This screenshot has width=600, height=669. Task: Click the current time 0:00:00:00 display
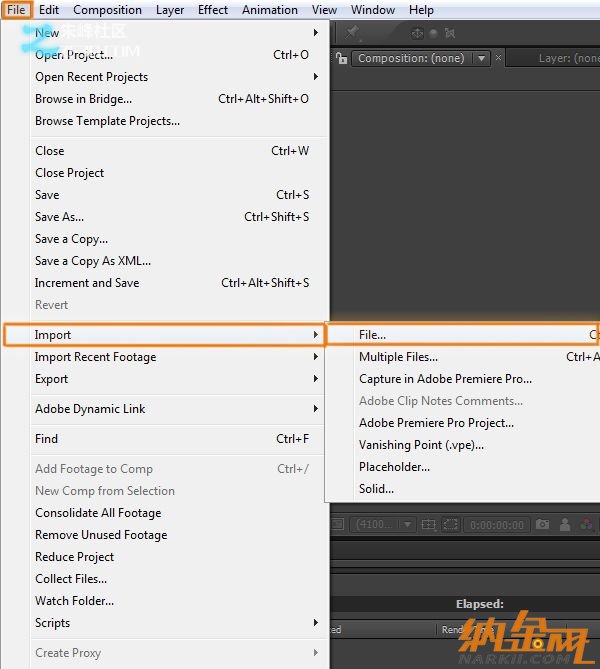(497, 524)
